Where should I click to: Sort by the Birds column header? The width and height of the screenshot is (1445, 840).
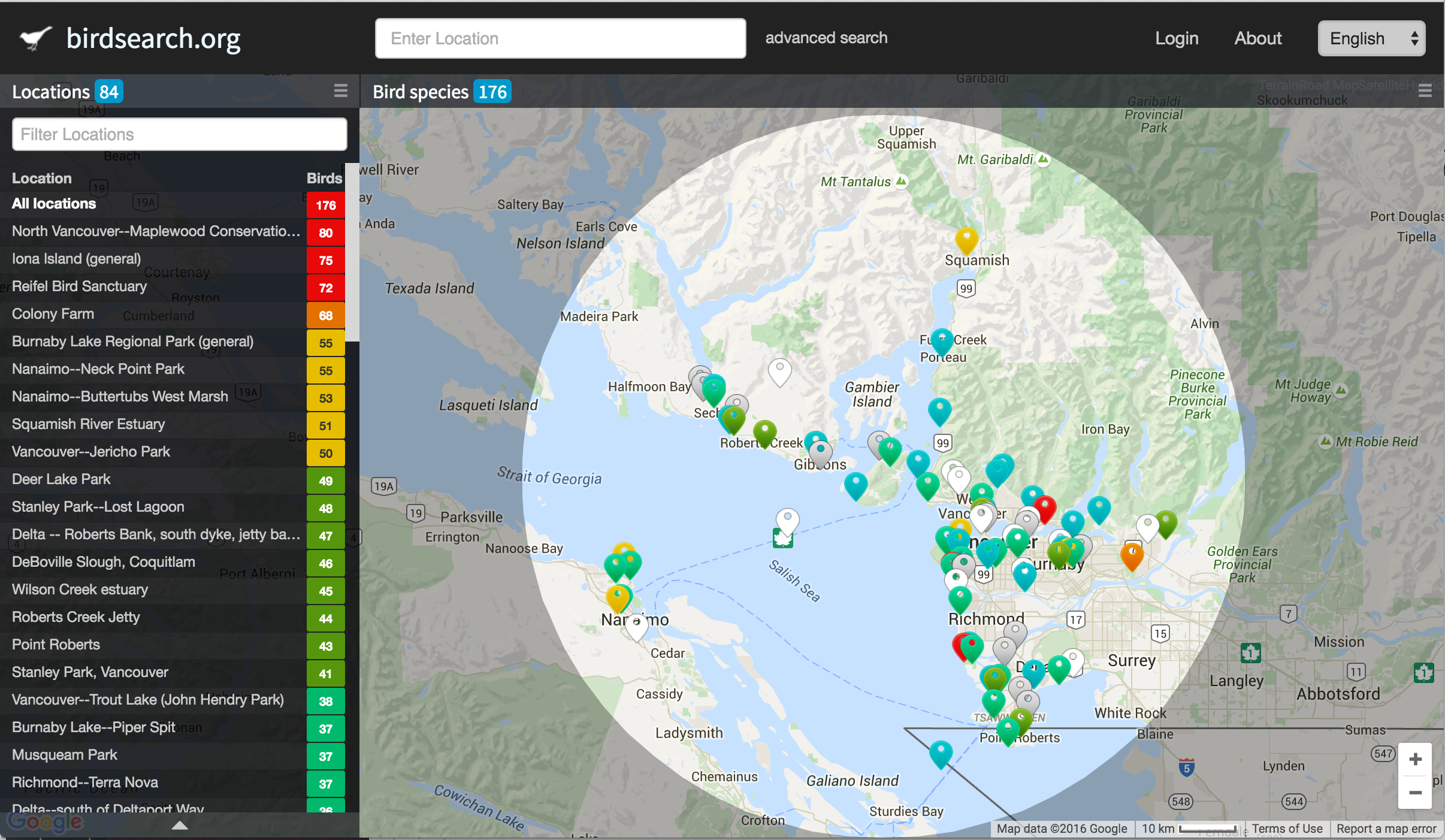pyautogui.click(x=324, y=178)
